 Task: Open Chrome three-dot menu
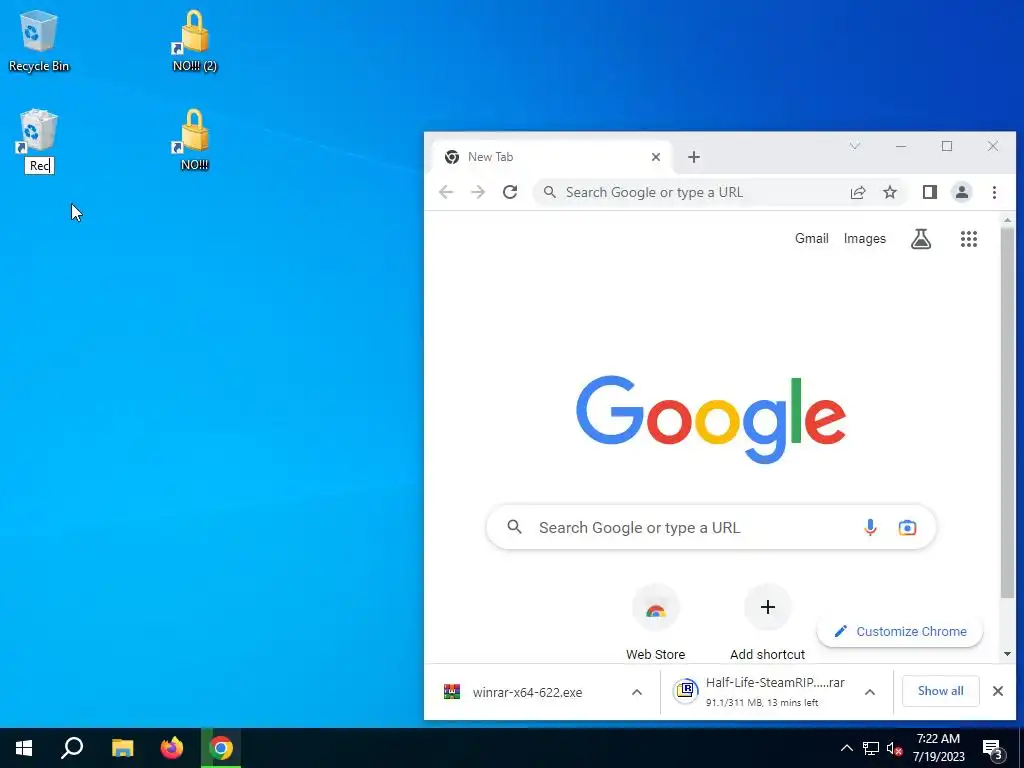pyautogui.click(x=994, y=192)
